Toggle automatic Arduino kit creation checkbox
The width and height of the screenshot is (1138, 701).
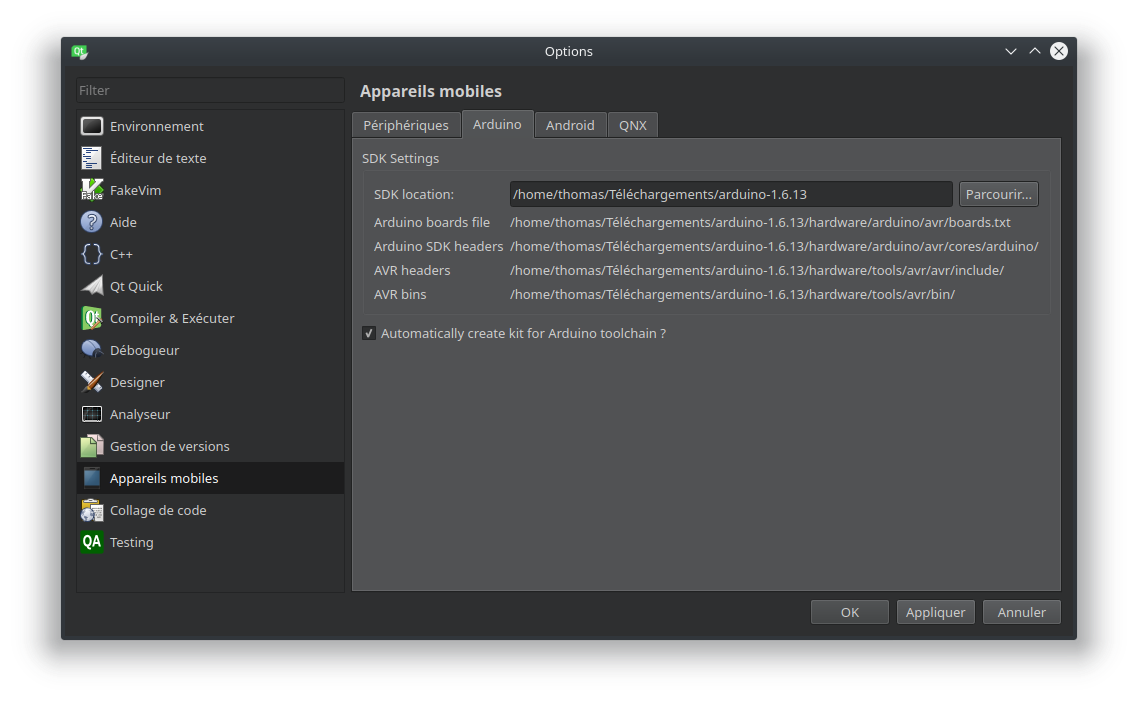(369, 333)
